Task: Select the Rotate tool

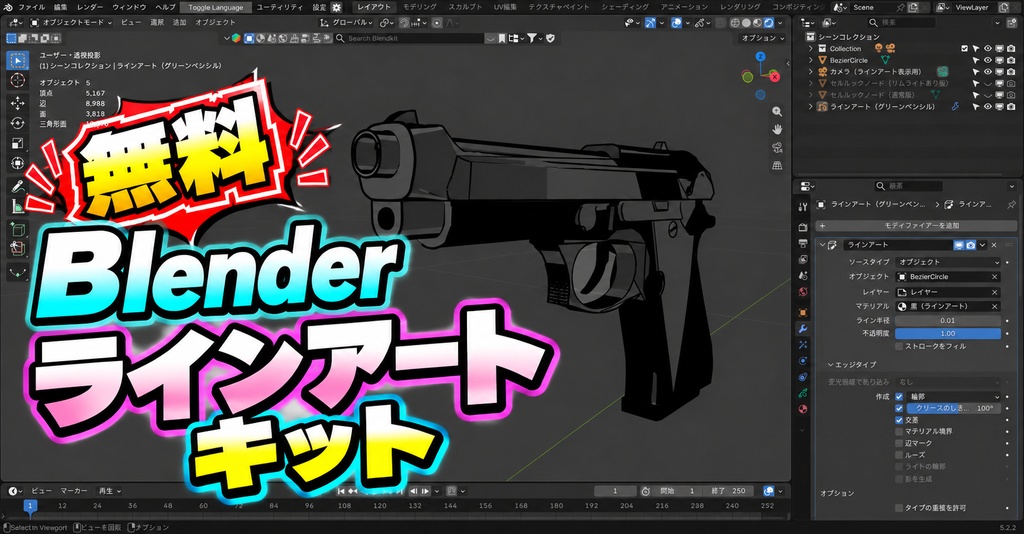Action: (x=18, y=123)
